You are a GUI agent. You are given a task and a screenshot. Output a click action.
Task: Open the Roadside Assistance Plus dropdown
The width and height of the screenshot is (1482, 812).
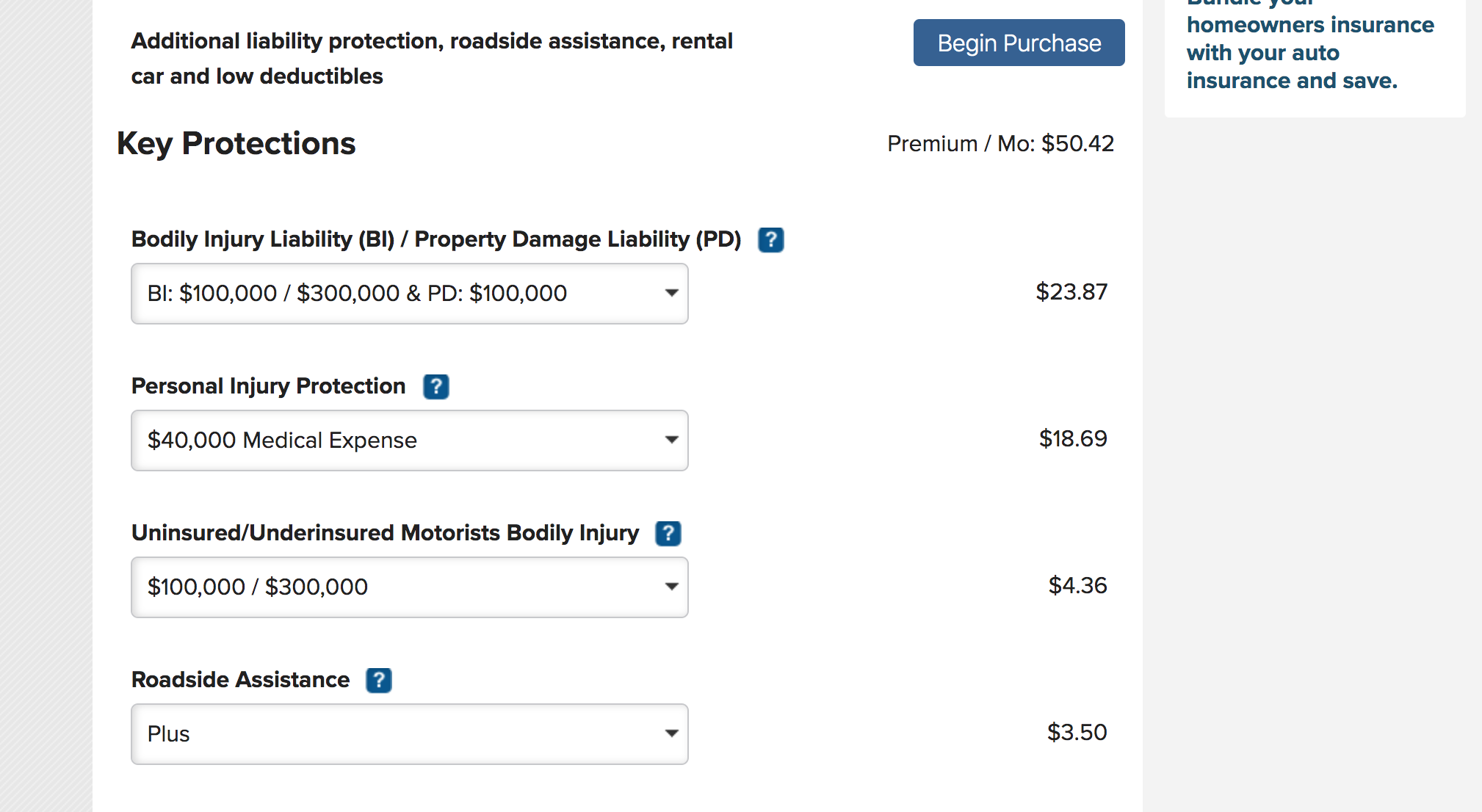(410, 734)
